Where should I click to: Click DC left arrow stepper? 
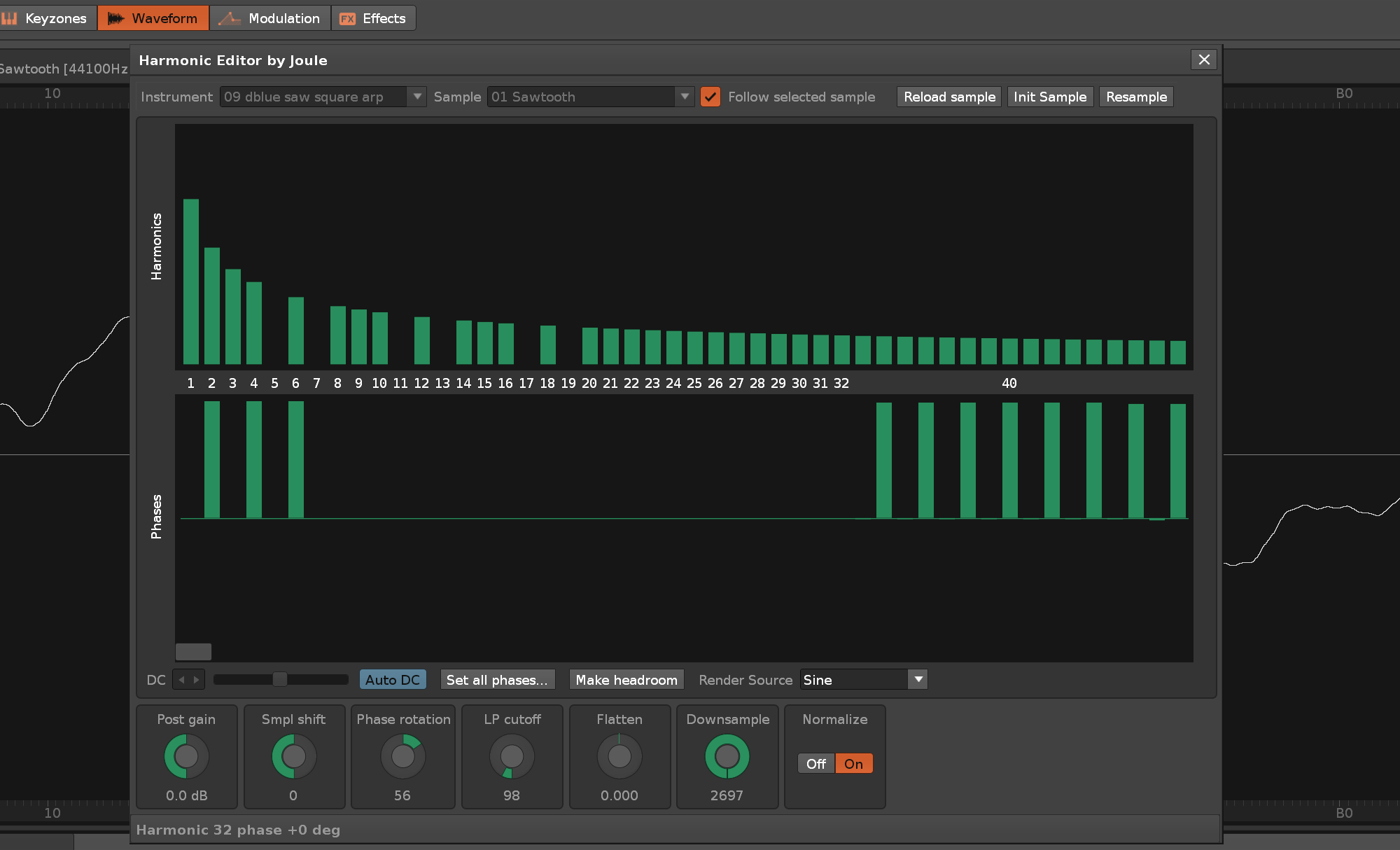click(181, 680)
